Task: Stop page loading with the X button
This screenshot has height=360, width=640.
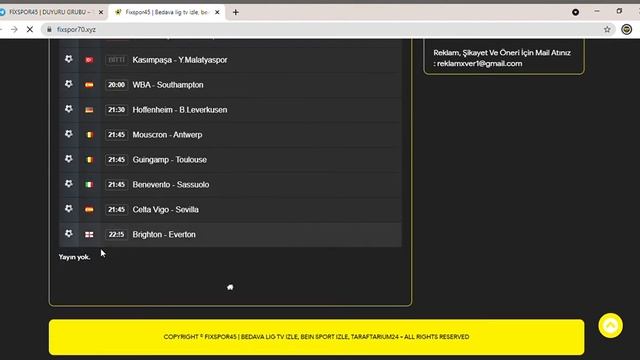Action: tap(30, 29)
